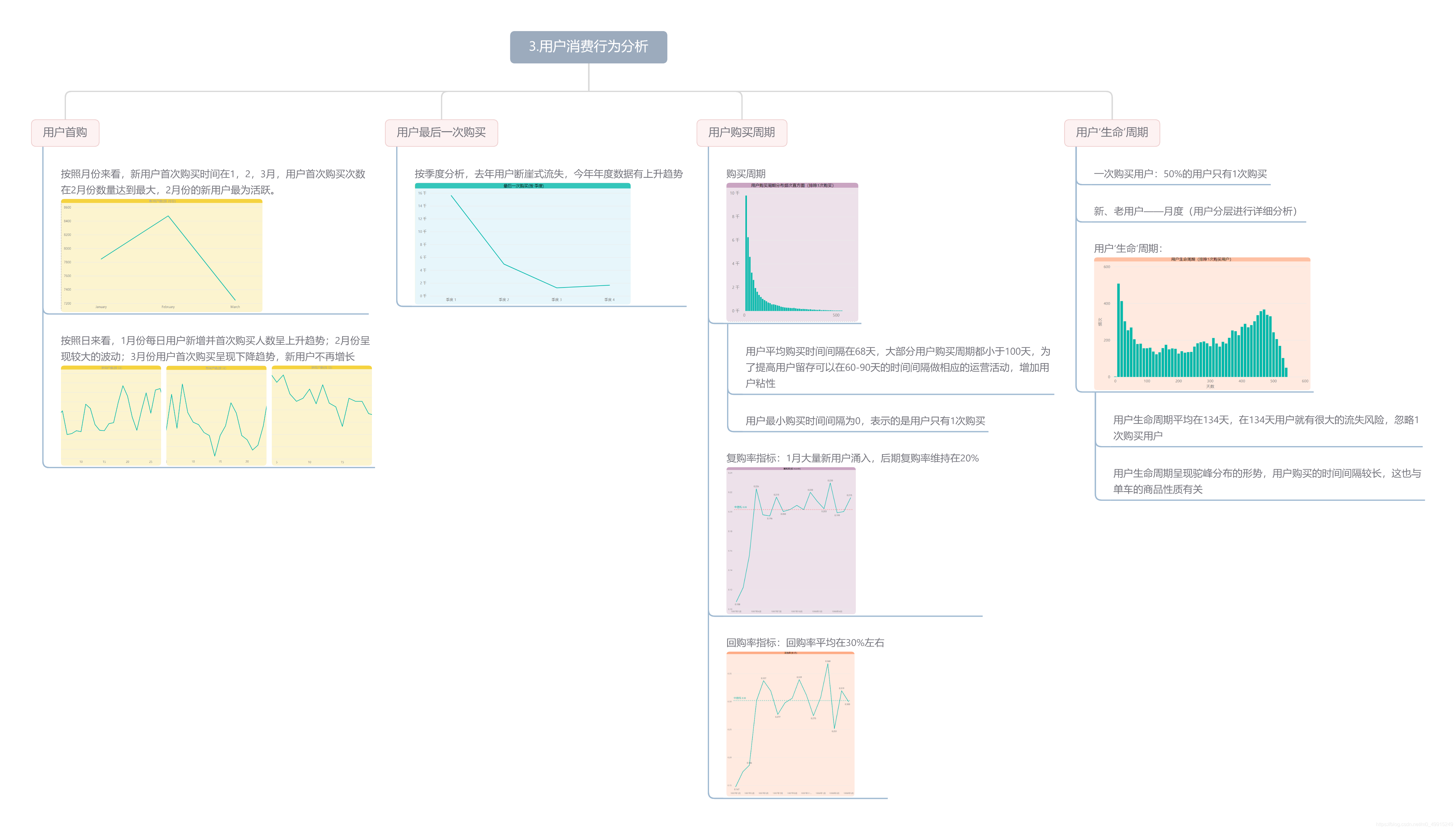Click the text 新、老用户——月度
Viewport: 1456px width, 830px height.
(1197, 211)
